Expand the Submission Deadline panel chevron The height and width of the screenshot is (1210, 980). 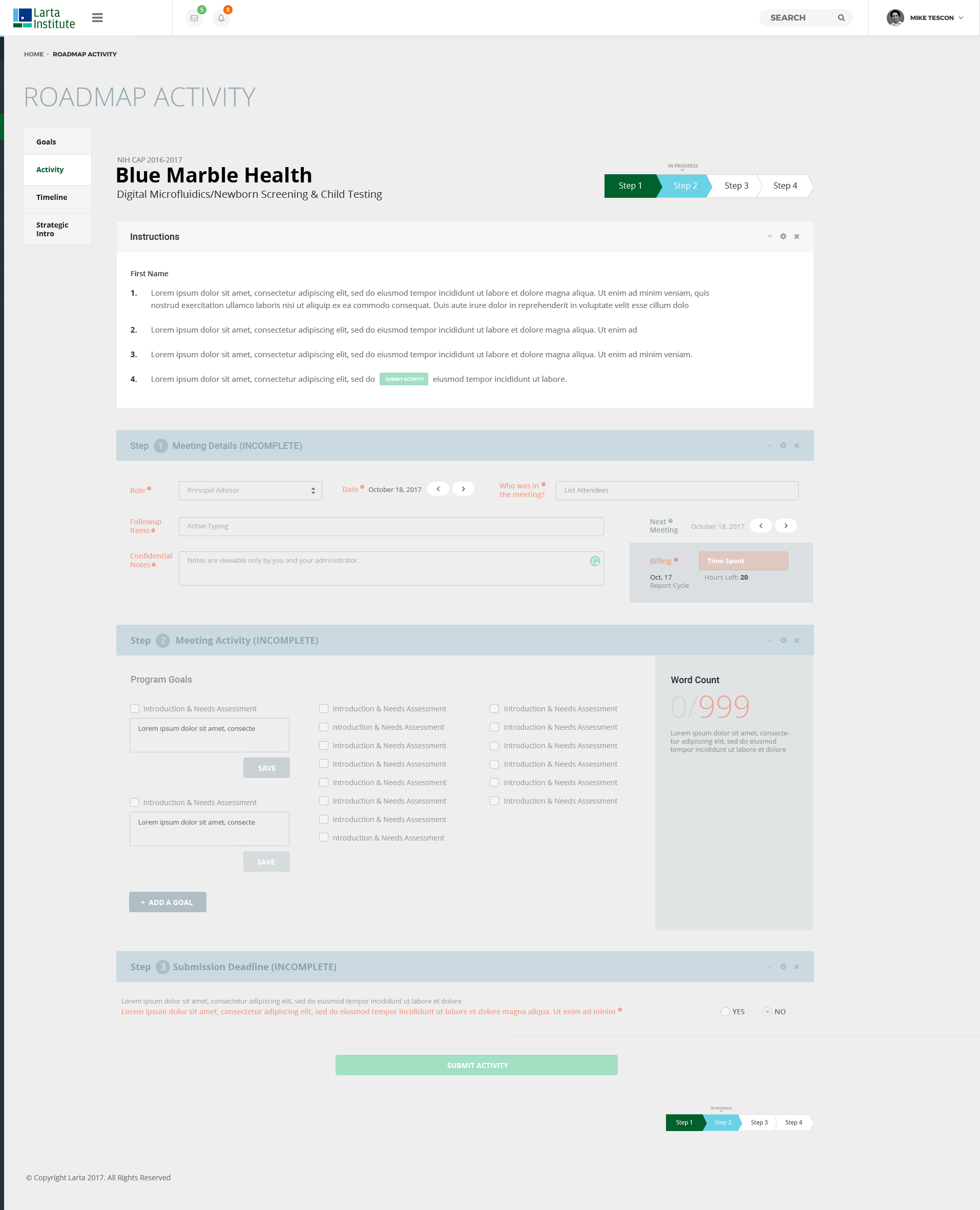pyautogui.click(x=769, y=967)
